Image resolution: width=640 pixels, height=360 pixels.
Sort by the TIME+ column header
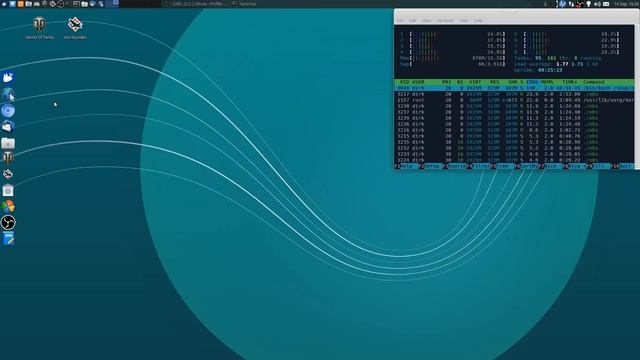(x=569, y=82)
